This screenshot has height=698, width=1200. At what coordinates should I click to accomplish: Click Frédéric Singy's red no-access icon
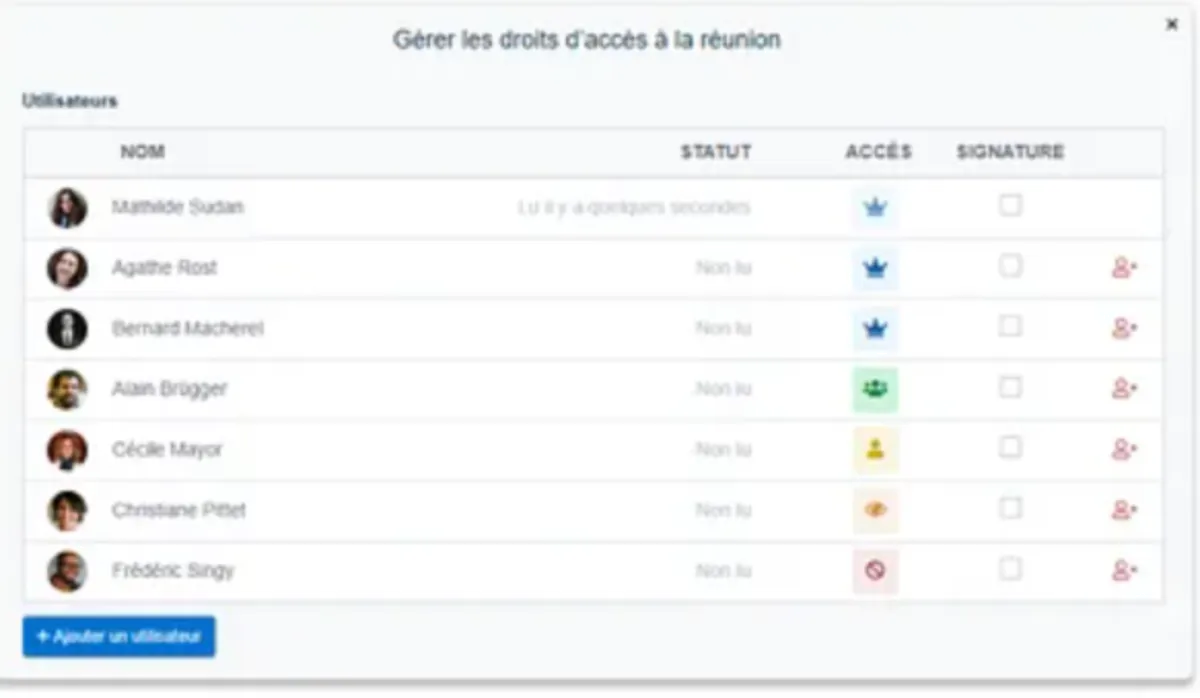(x=876, y=571)
